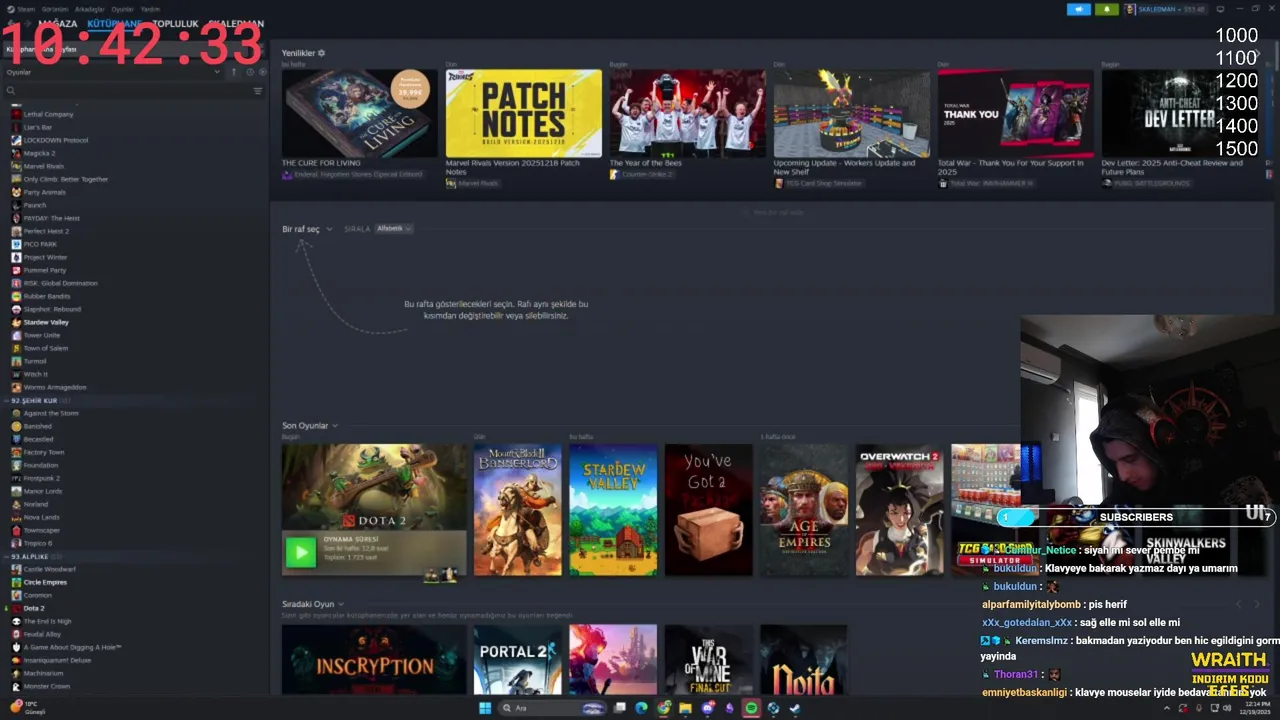Click the Dota 2 icon in sidebar
This screenshot has width=1280, height=720.
tap(16, 608)
